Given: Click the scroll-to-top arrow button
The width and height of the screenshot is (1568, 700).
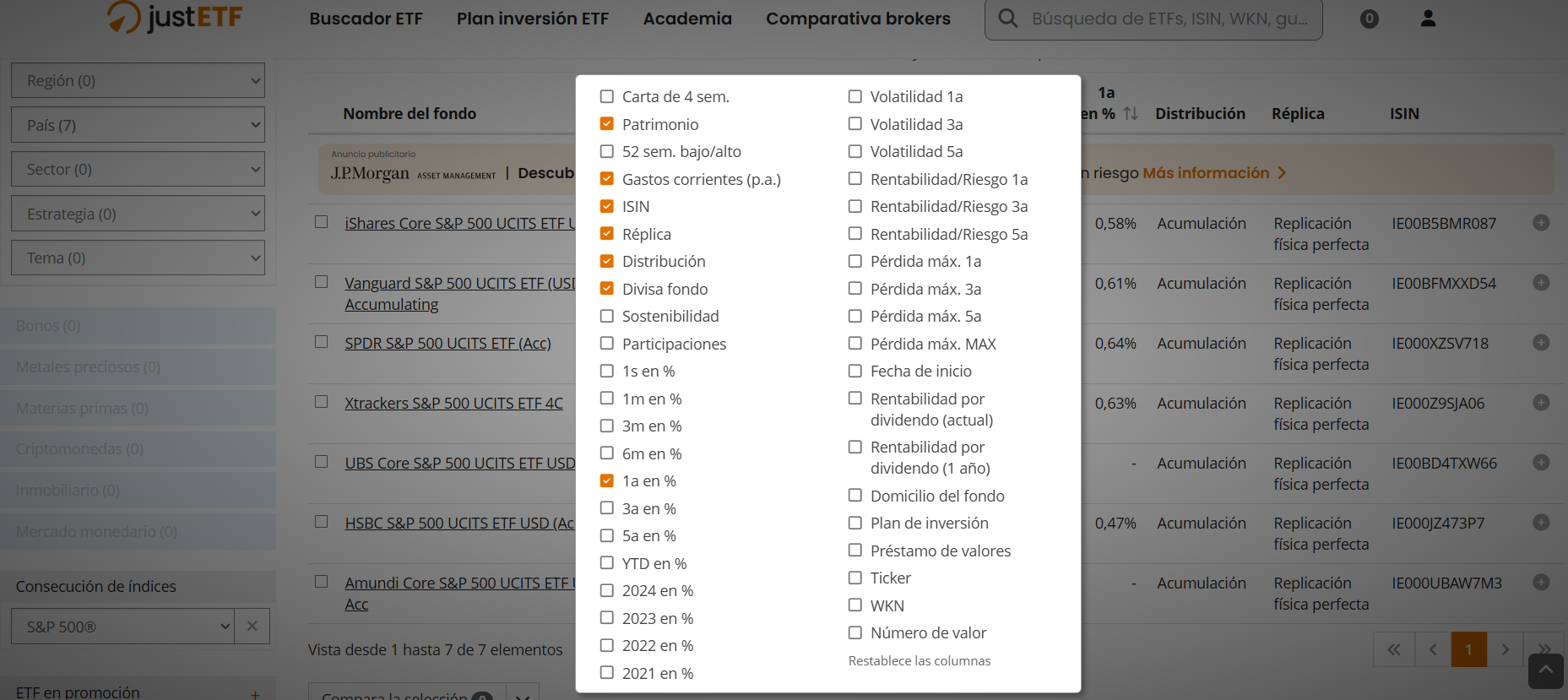Looking at the screenshot, I should point(1545,671).
